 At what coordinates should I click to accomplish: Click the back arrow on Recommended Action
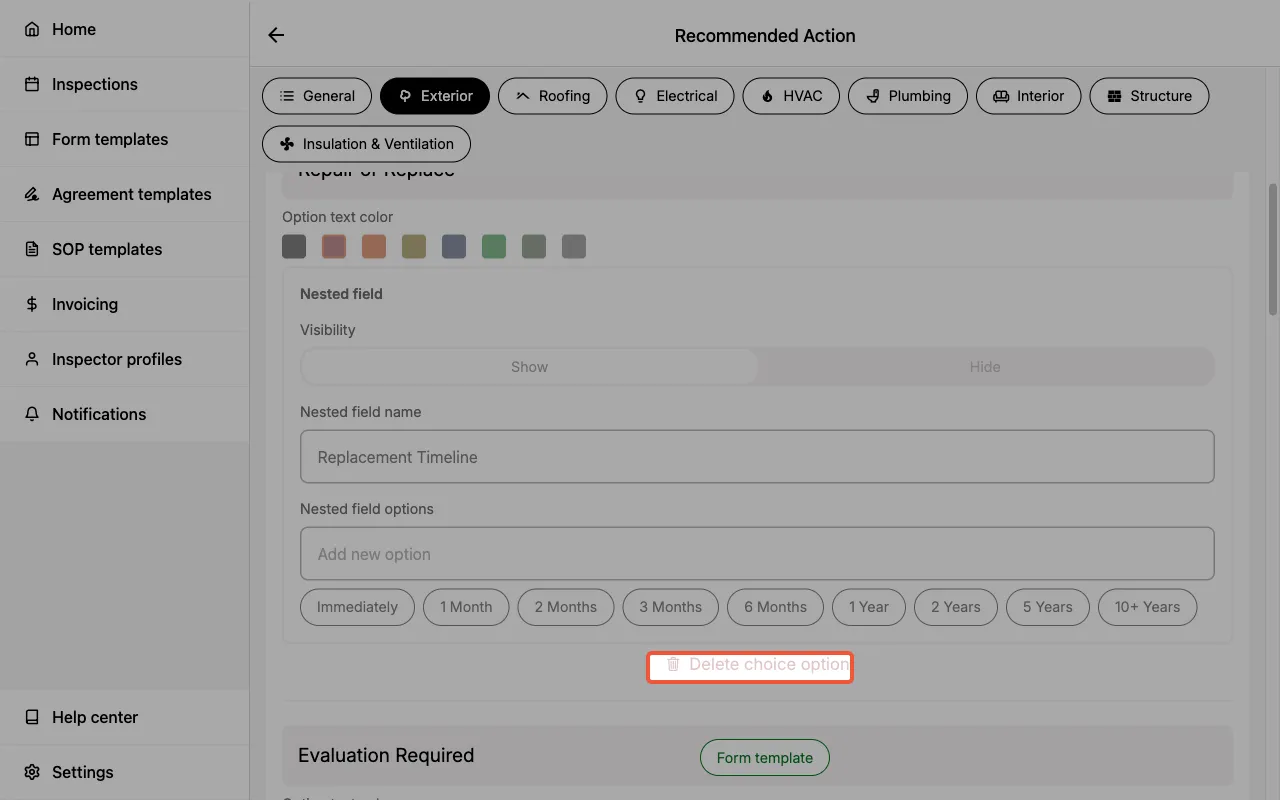point(275,34)
